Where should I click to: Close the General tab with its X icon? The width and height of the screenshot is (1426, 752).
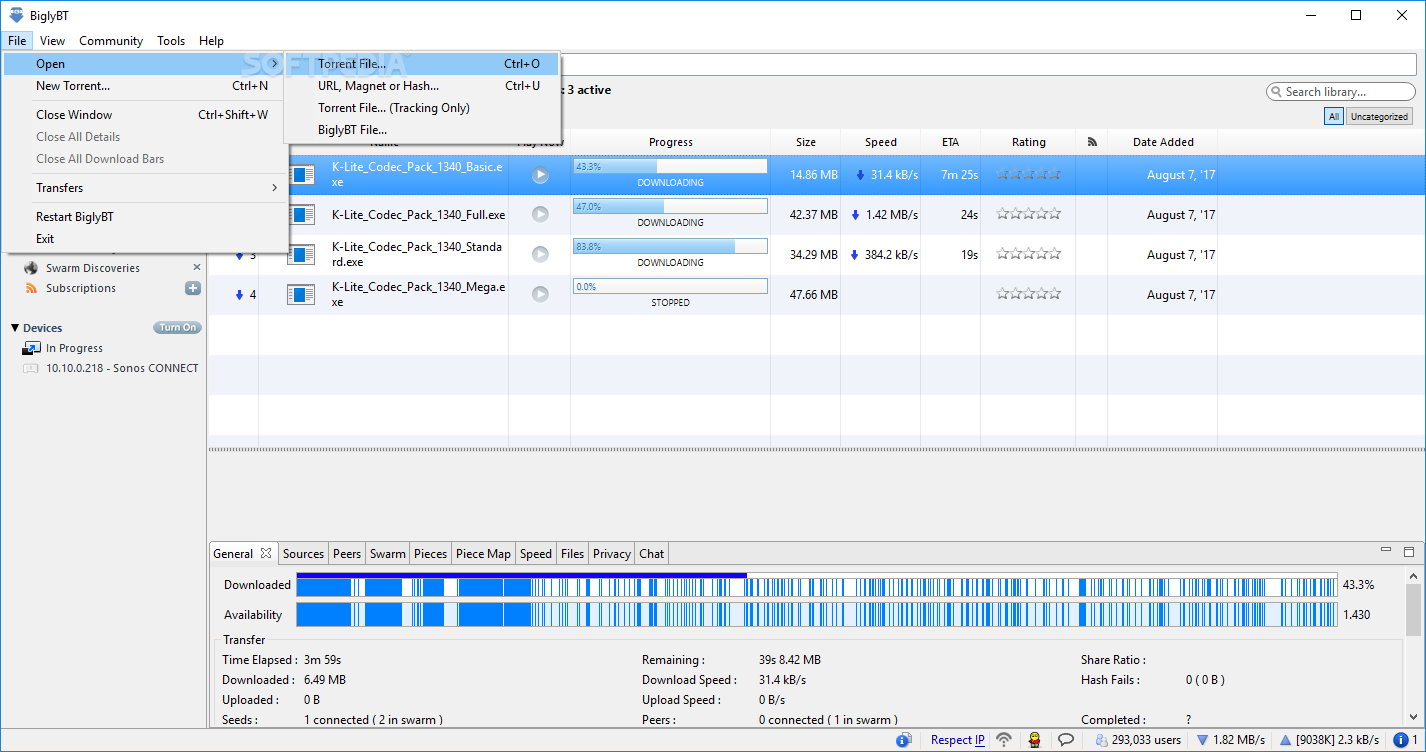click(266, 553)
